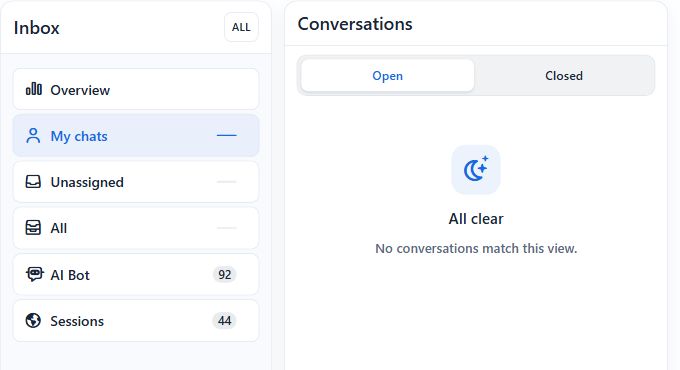
Task: Click the Unassigned inbox tray icon
Action: [x=33, y=182]
